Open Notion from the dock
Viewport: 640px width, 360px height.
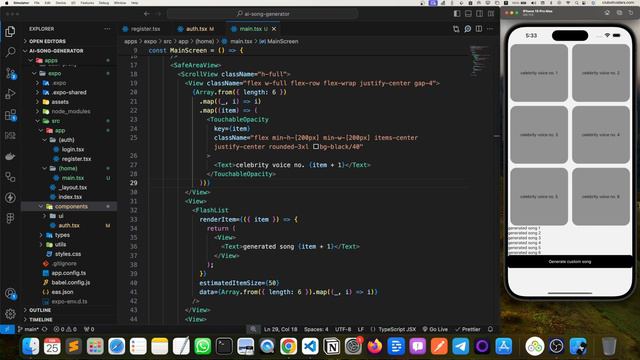[x=331, y=346]
